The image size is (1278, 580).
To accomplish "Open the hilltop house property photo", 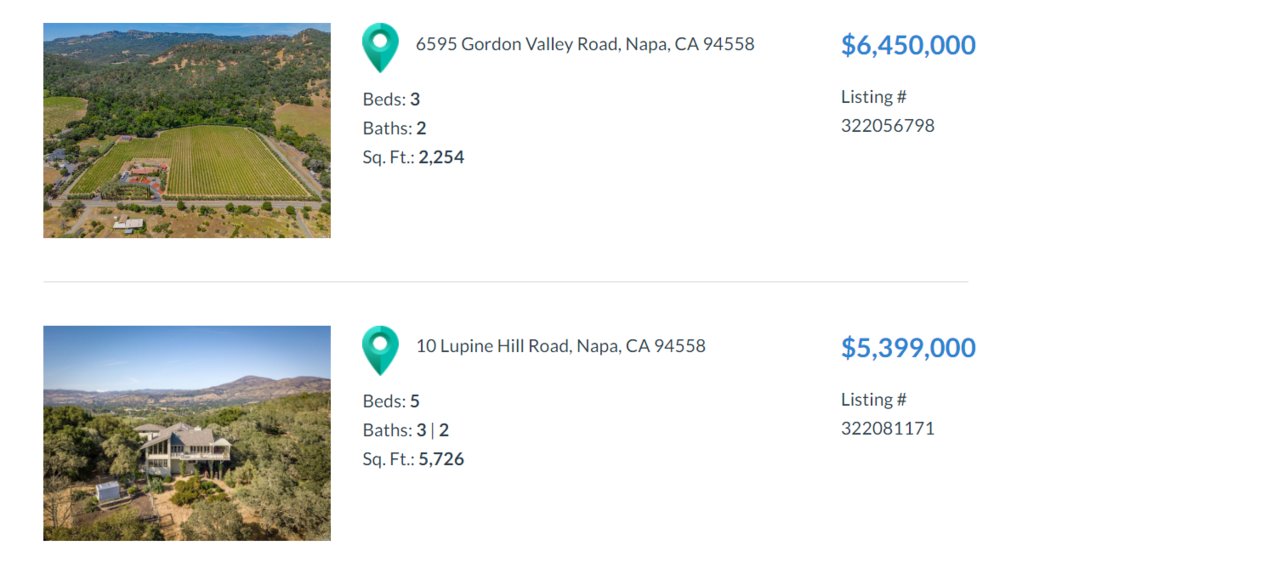I will coord(187,433).
